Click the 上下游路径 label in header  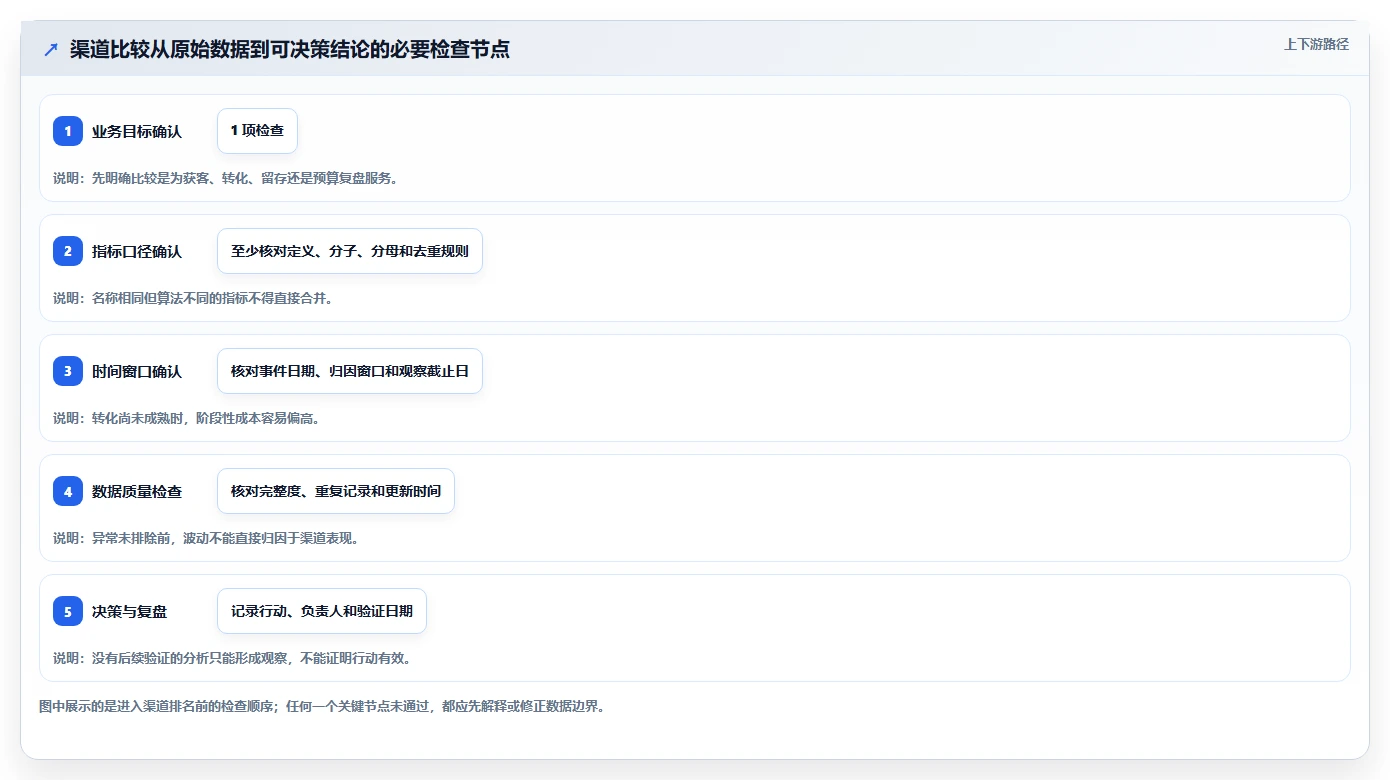(x=1316, y=44)
